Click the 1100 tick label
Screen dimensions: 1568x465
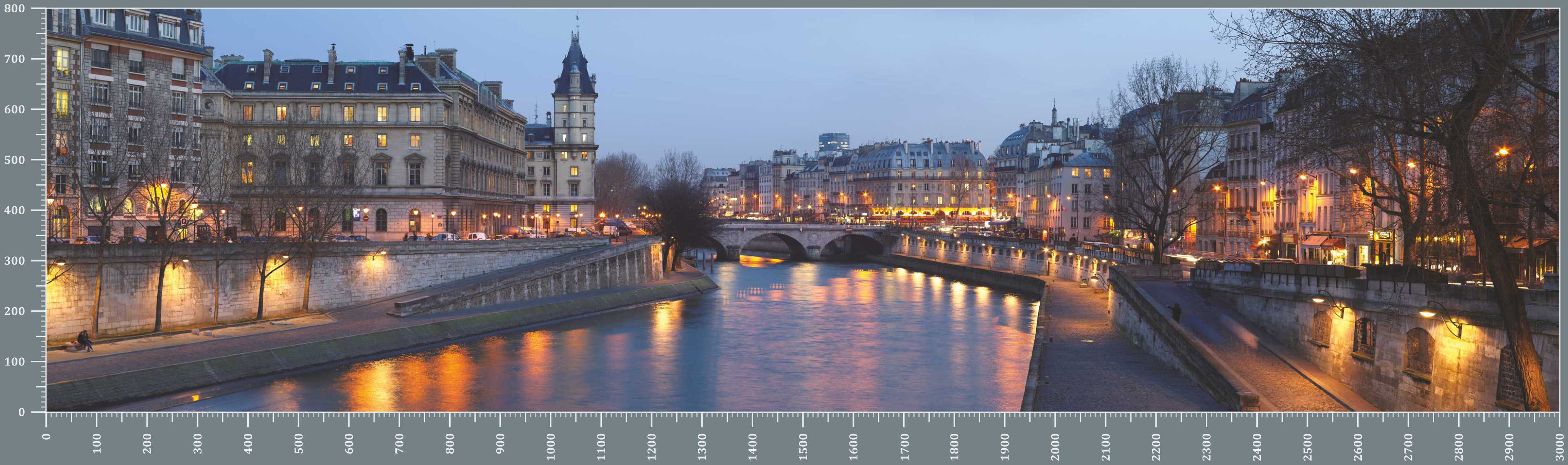tap(601, 447)
